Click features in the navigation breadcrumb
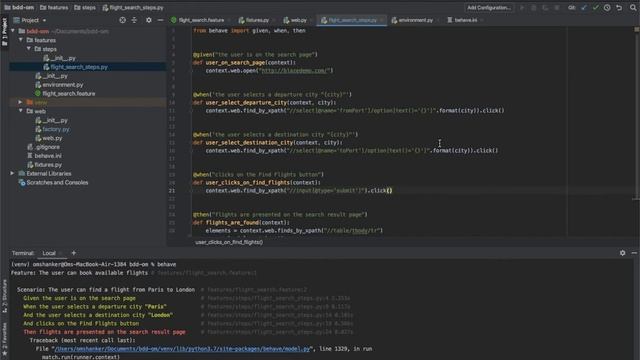The image size is (640, 360). click(x=54, y=7)
